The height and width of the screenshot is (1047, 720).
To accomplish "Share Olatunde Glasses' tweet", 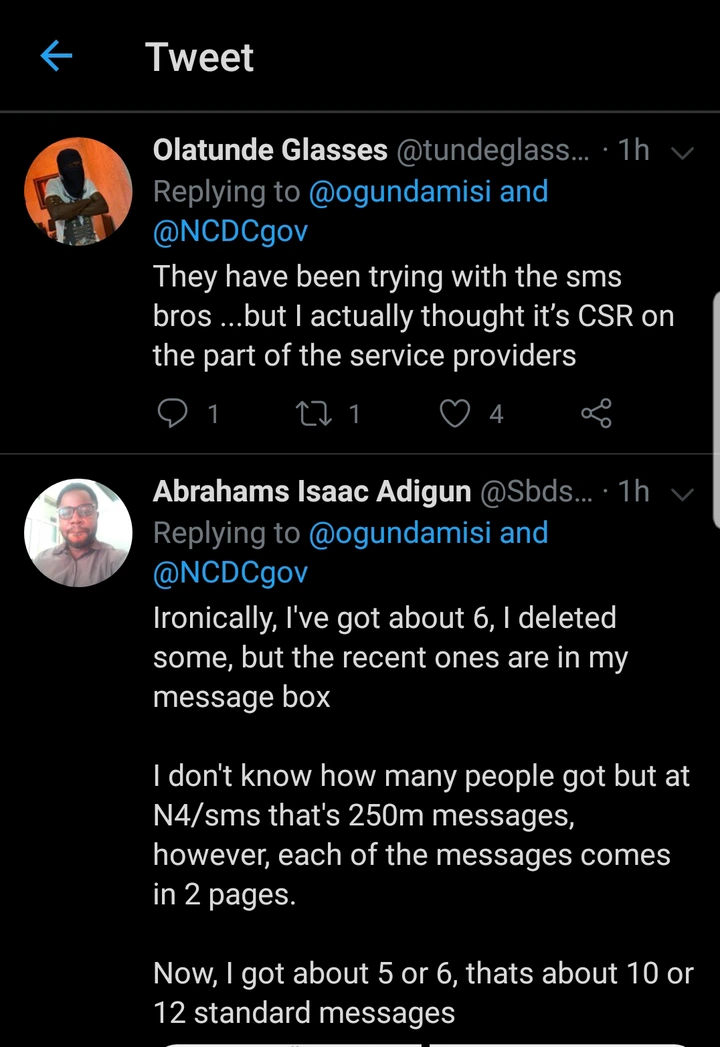I will click(596, 413).
